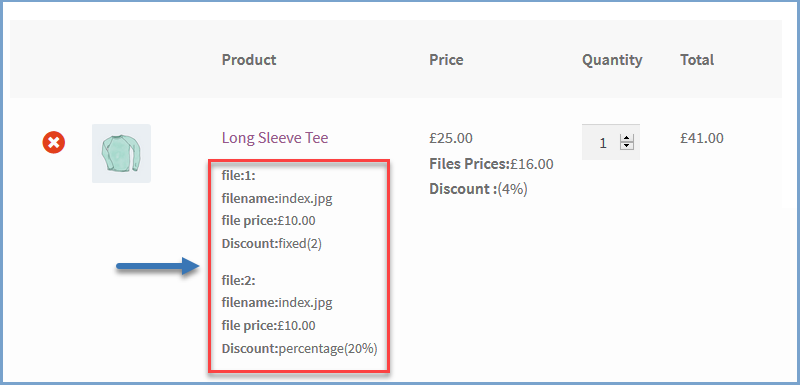The width and height of the screenshot is (800, 385).
Task: Select the £25.00 unit price text
Action: point(451,138)
